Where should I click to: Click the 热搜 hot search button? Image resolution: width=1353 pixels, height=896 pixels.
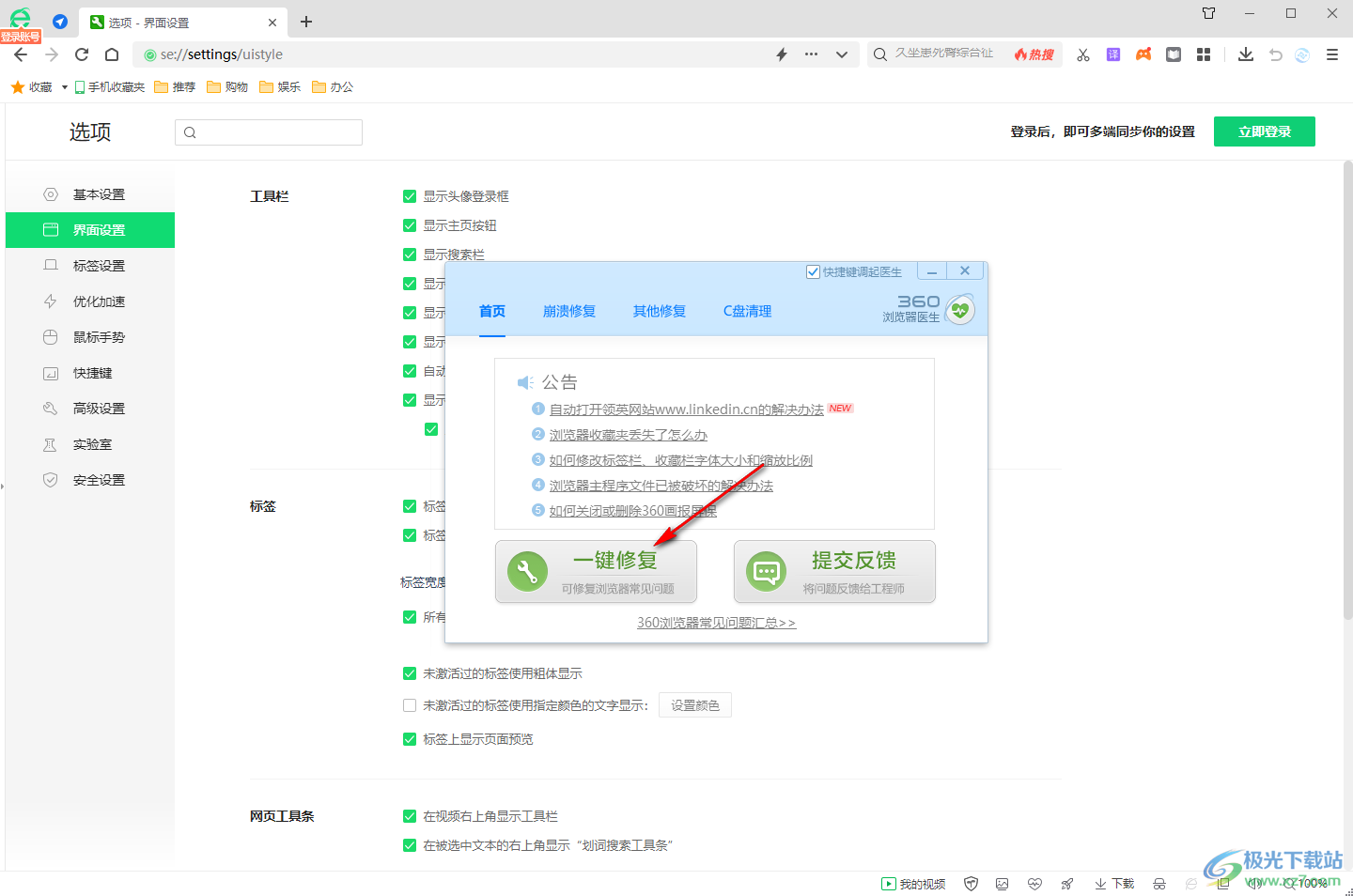[x=1034, y=54]
